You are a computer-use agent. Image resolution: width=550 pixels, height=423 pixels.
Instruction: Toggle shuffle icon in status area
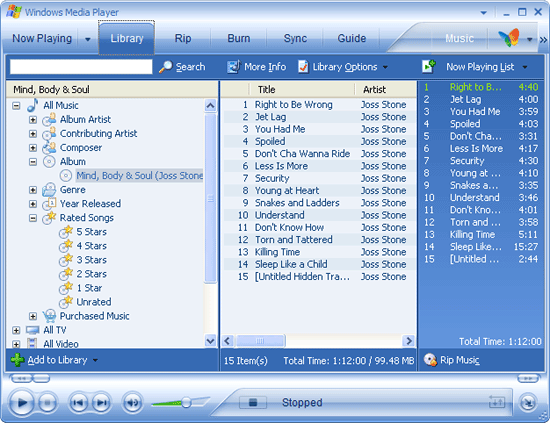pos(497,402)
